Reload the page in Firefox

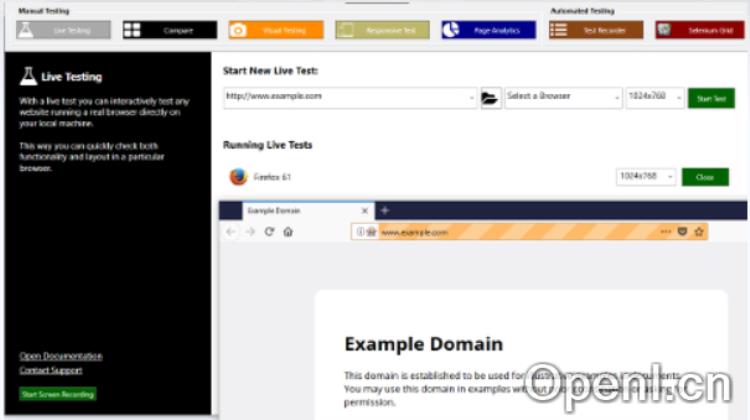point(269,232)
